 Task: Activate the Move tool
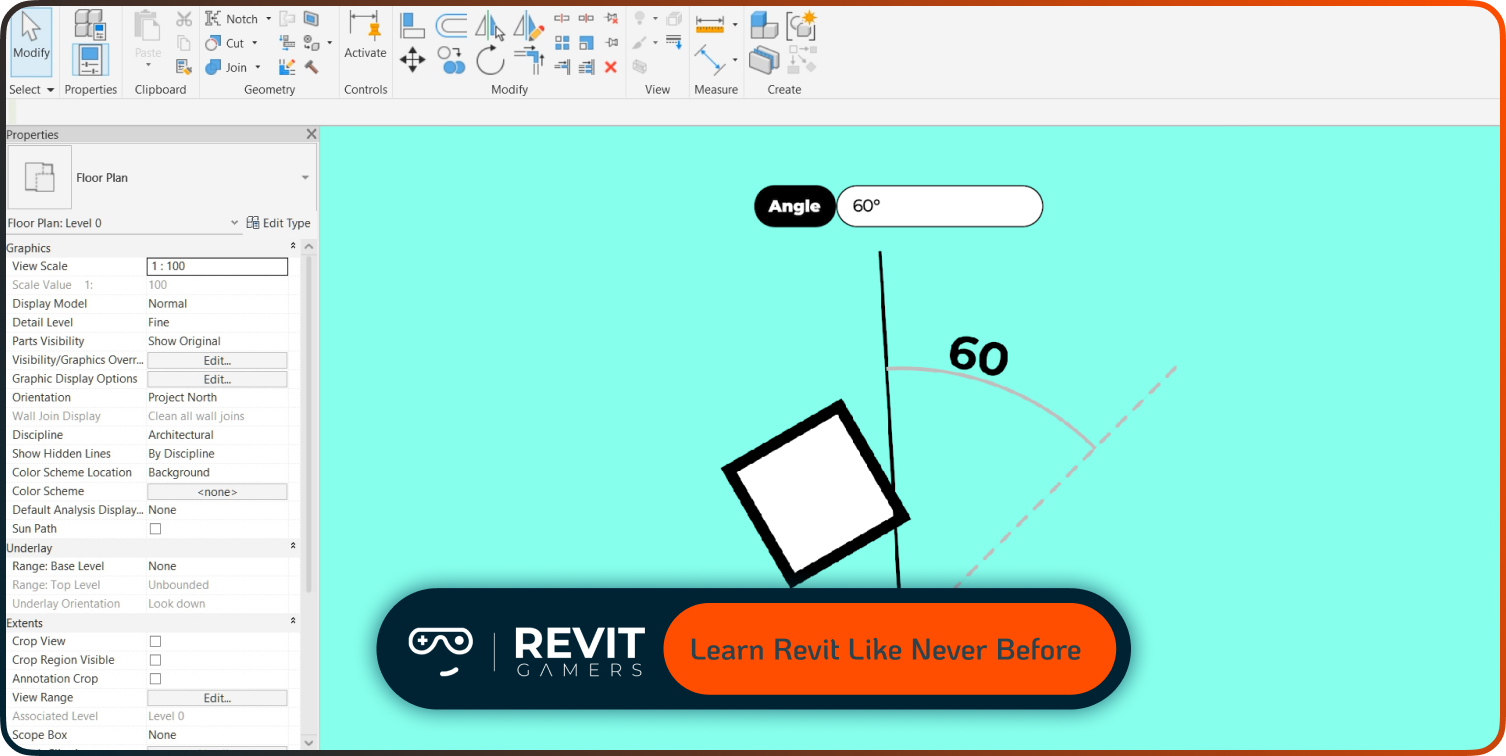412,59
